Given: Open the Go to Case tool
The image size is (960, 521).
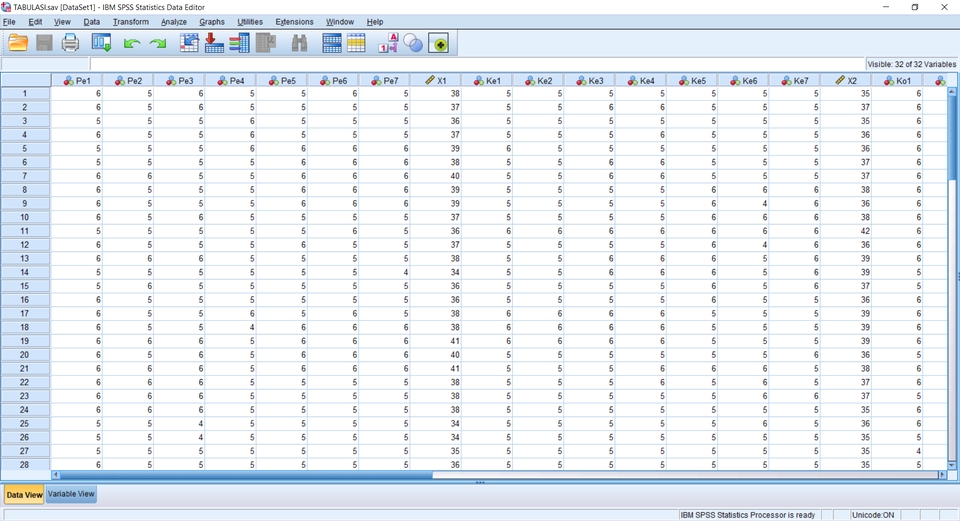Looking at the screenshot, I should tap(189, 43).
